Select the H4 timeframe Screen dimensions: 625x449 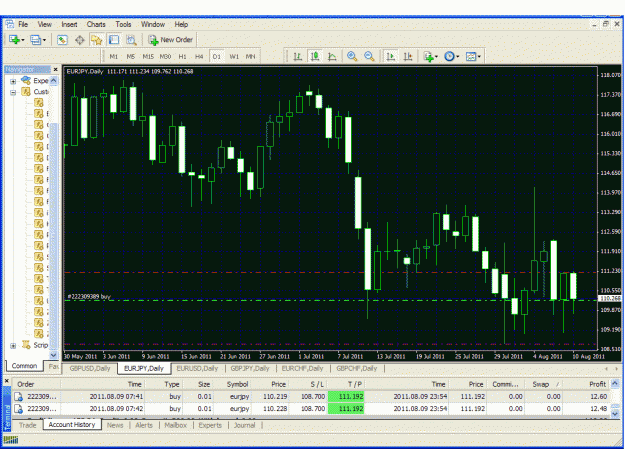199,57
